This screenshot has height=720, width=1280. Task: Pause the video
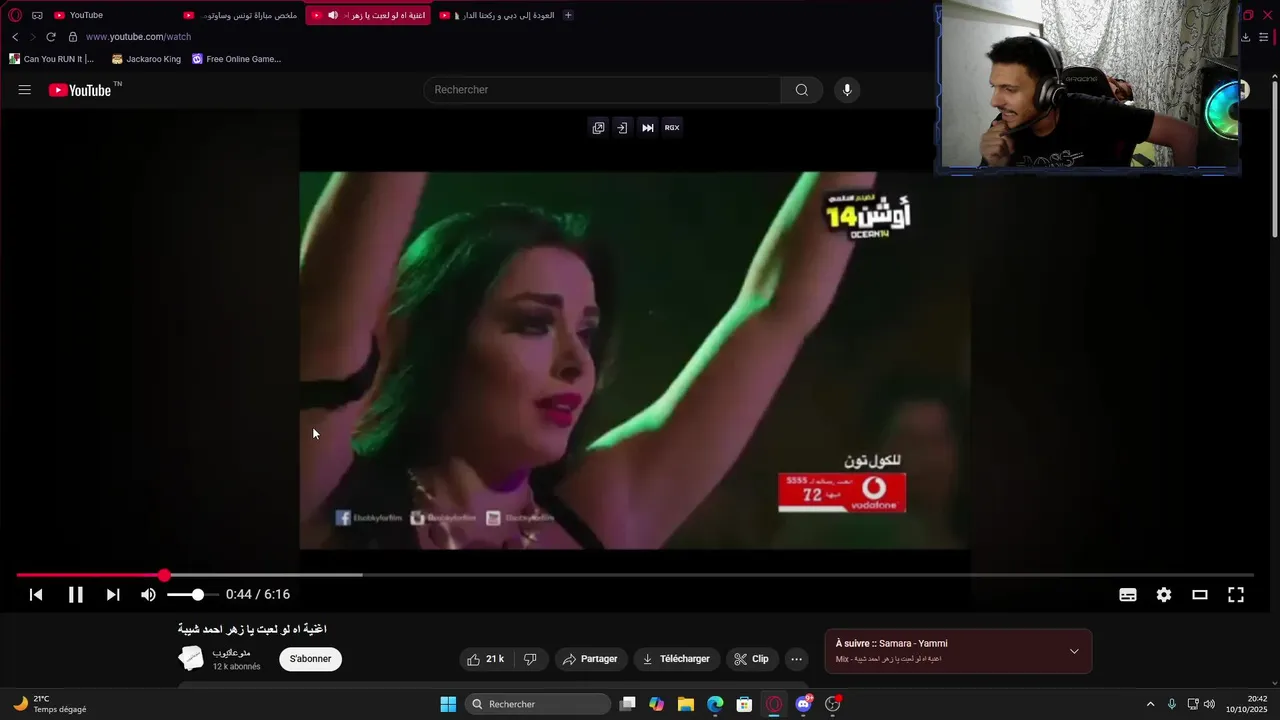point(75,595)
